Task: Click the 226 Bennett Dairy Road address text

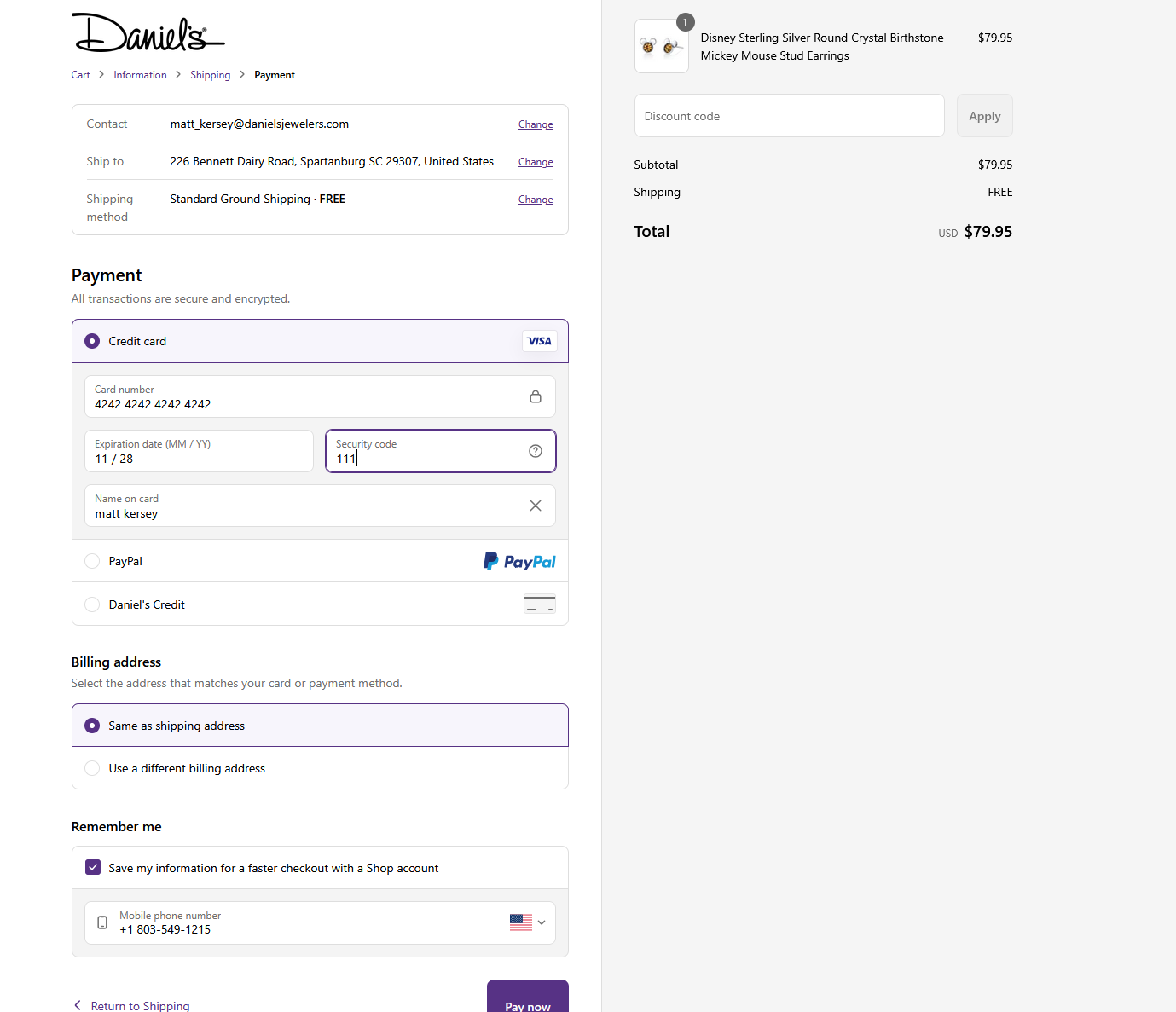Action: [332, 161]
